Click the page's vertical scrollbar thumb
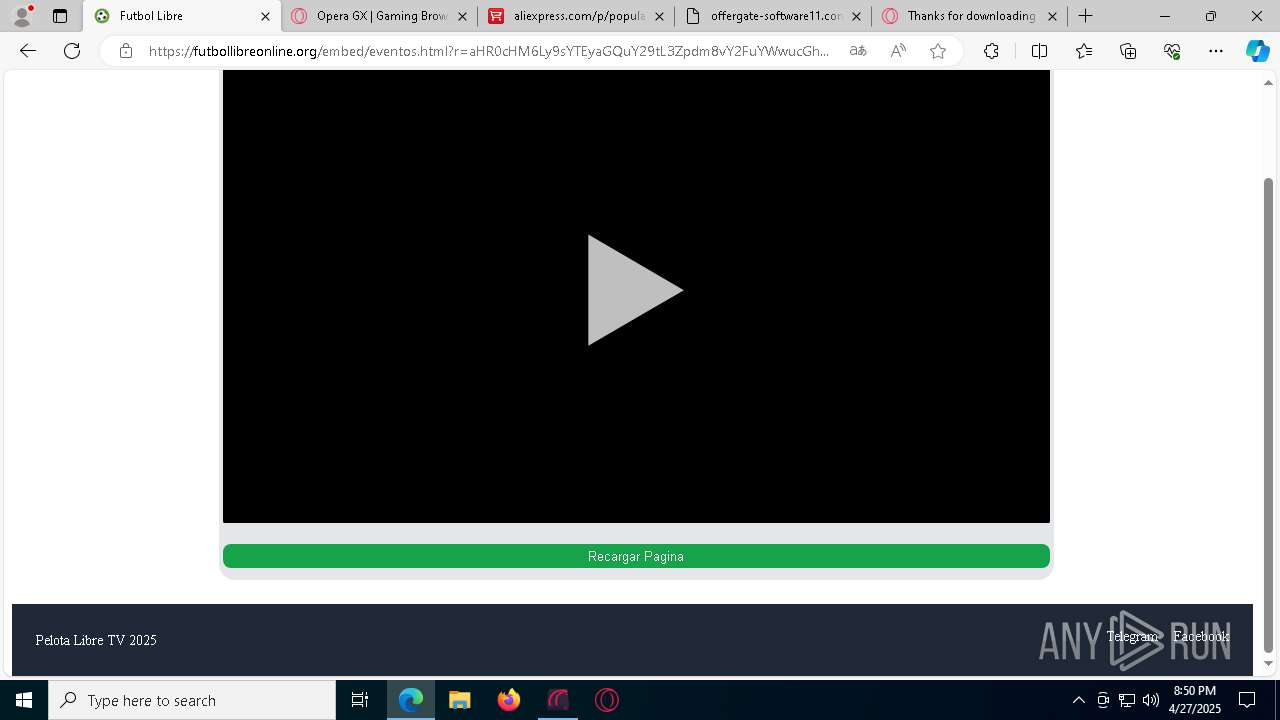The image size is (1280, 720). coord(1268,415)
